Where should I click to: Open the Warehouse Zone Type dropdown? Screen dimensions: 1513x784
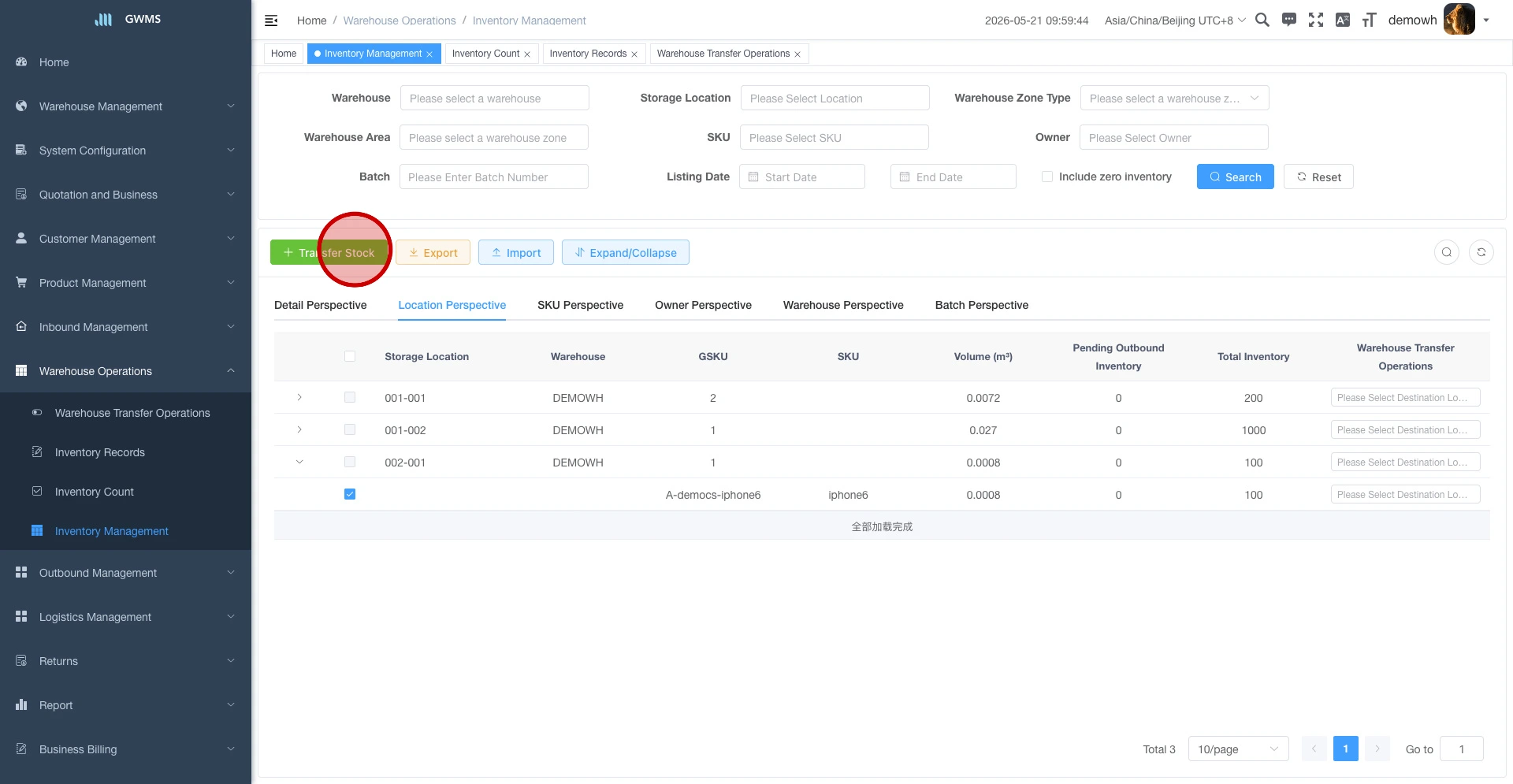(x=1175, y=98)
